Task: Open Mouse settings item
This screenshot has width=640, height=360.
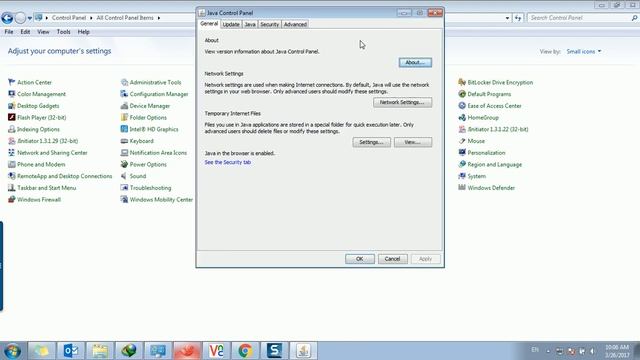Action: (471, 141)
